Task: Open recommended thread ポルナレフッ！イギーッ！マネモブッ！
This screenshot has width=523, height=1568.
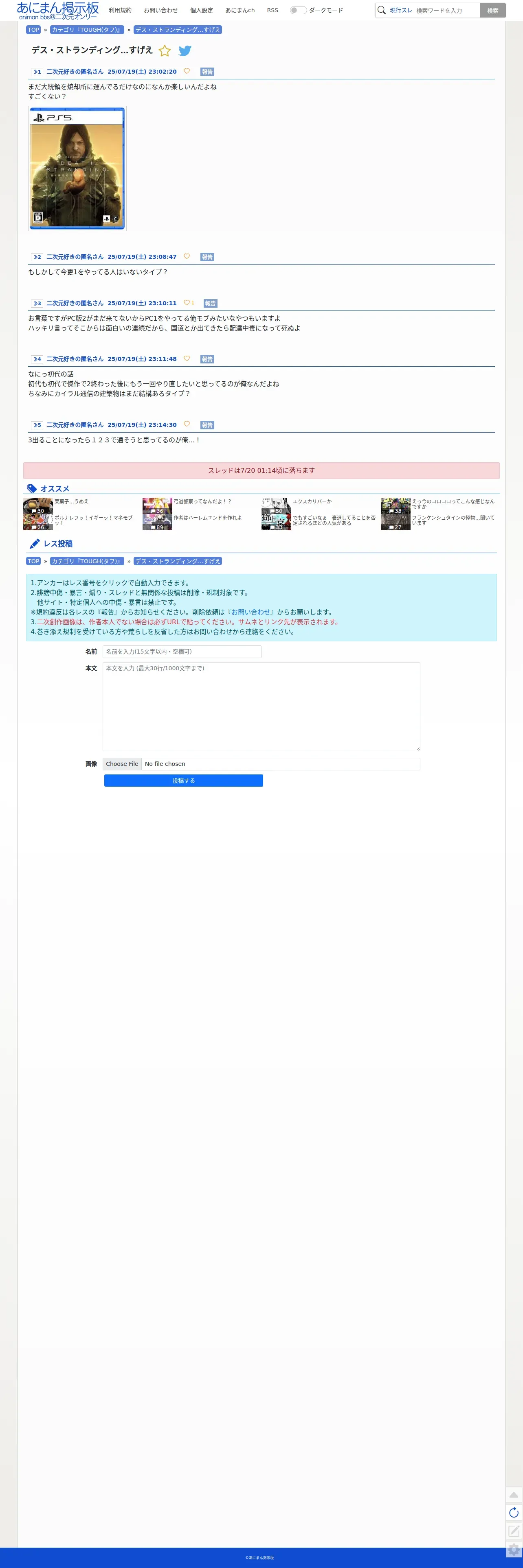Action: point(93,520)
